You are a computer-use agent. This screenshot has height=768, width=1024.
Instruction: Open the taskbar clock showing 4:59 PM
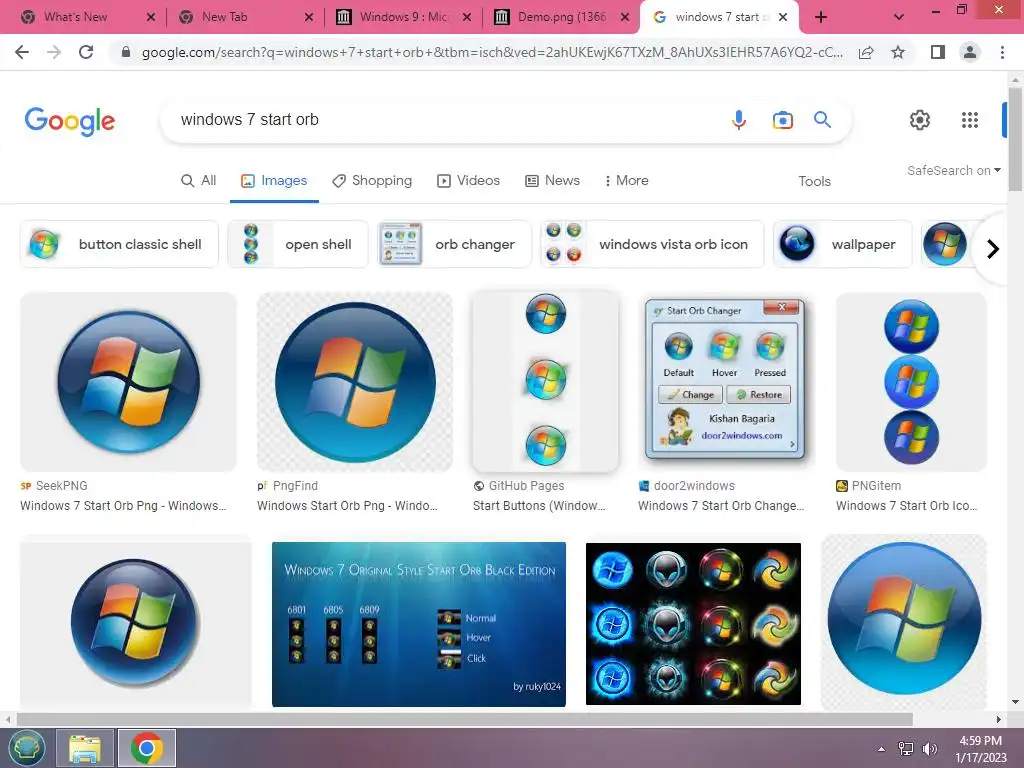(x=980, y=749)
